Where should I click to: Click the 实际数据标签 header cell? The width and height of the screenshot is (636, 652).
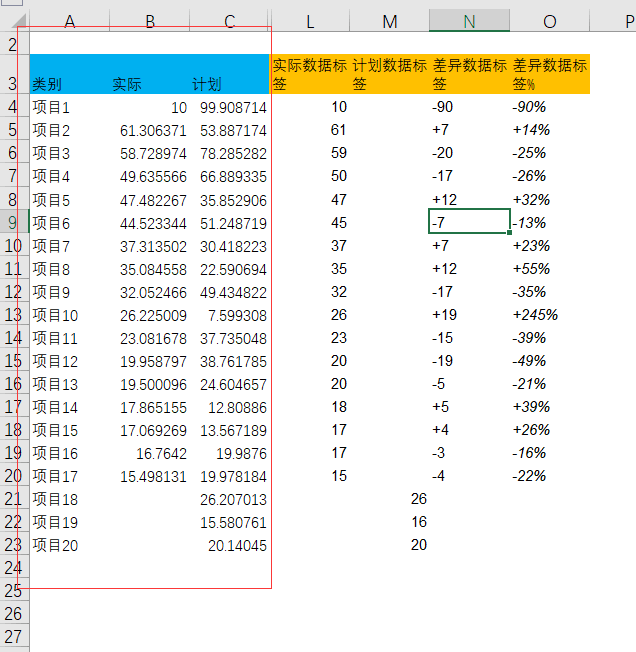(310, 74)
